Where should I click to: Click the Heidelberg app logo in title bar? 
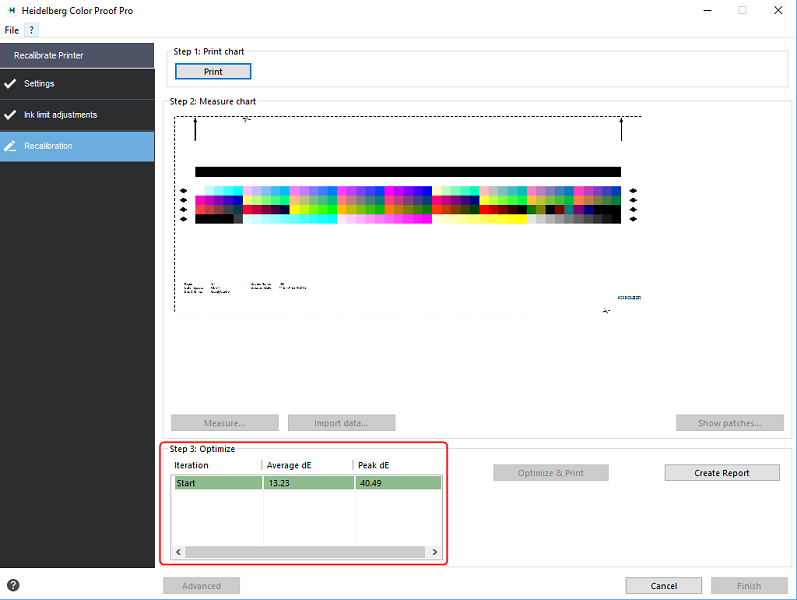pos(11,10)
